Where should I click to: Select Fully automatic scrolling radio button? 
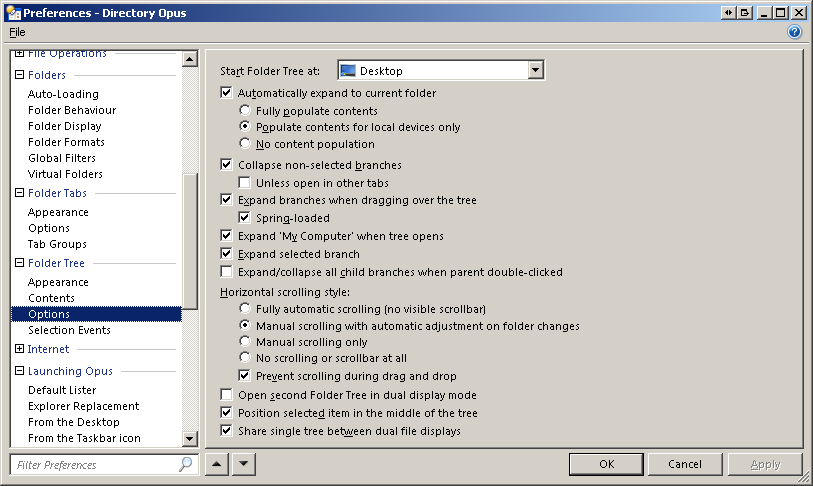pyautogui.click(x=245, y=309)
